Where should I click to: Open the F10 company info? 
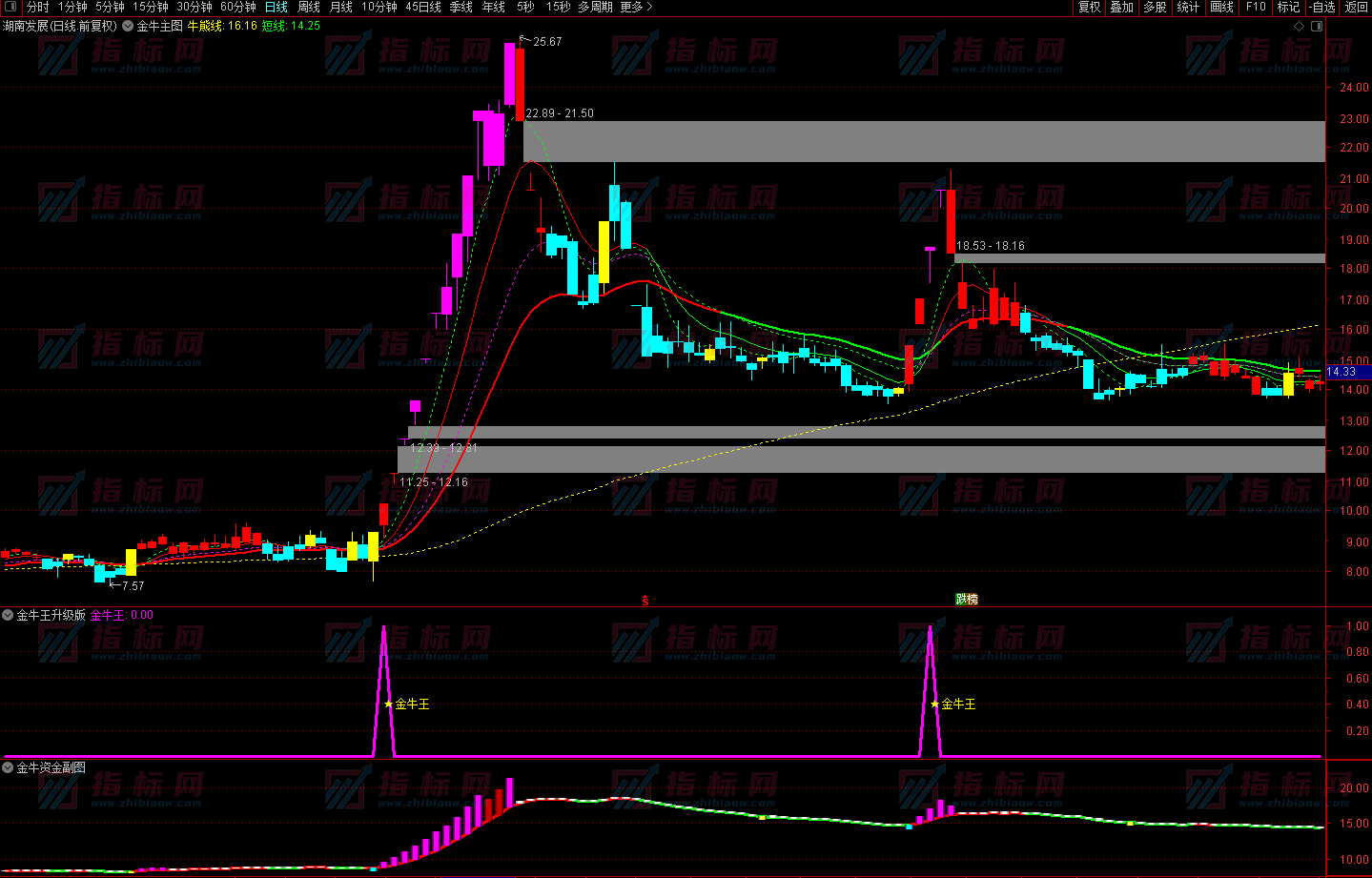(x=1256, y=7)
